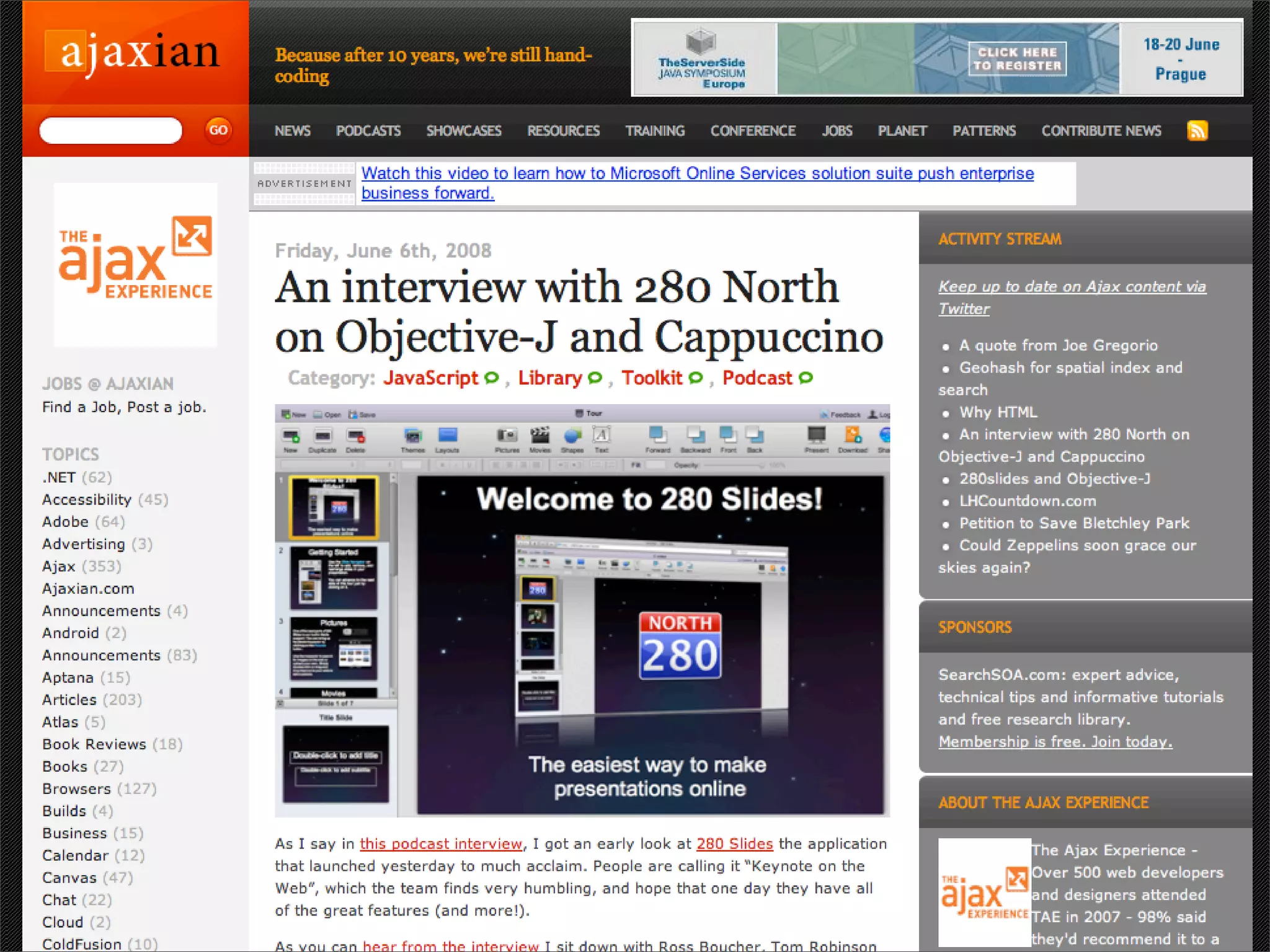Viewport: 1270px width, 952px height.
Task: Click the 280 Slides screenshot image
Action: coord(582,610)
